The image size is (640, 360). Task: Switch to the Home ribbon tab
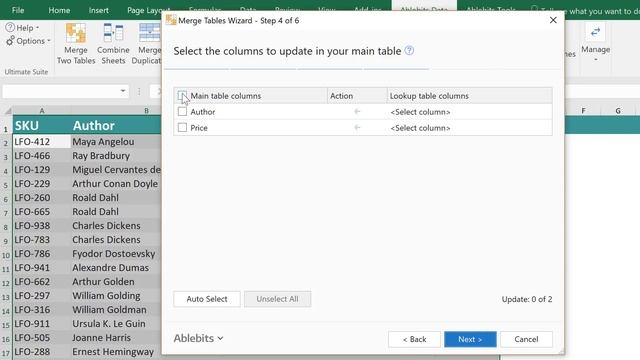tap(59, 10)
